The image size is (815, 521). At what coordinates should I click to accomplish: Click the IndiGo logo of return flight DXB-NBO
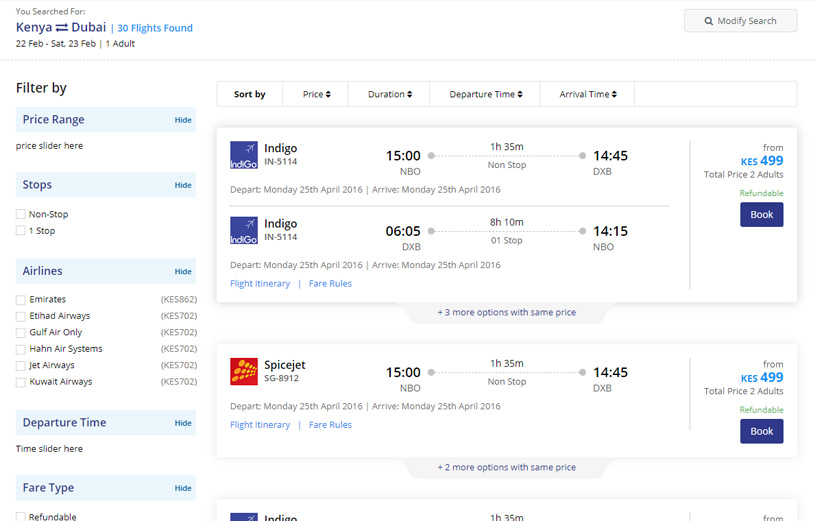coord(244,230)
